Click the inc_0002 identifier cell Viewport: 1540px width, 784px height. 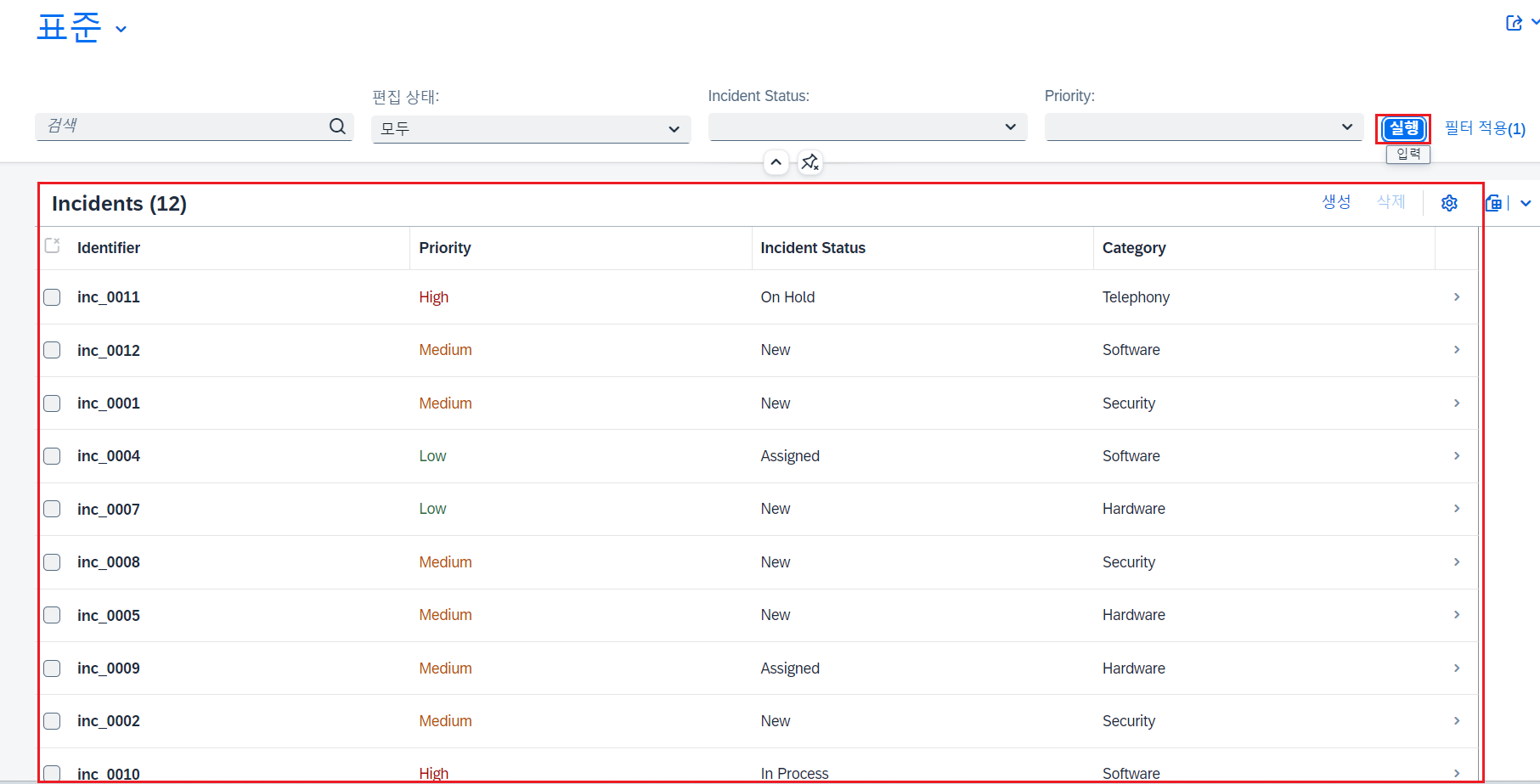(109, 721)
